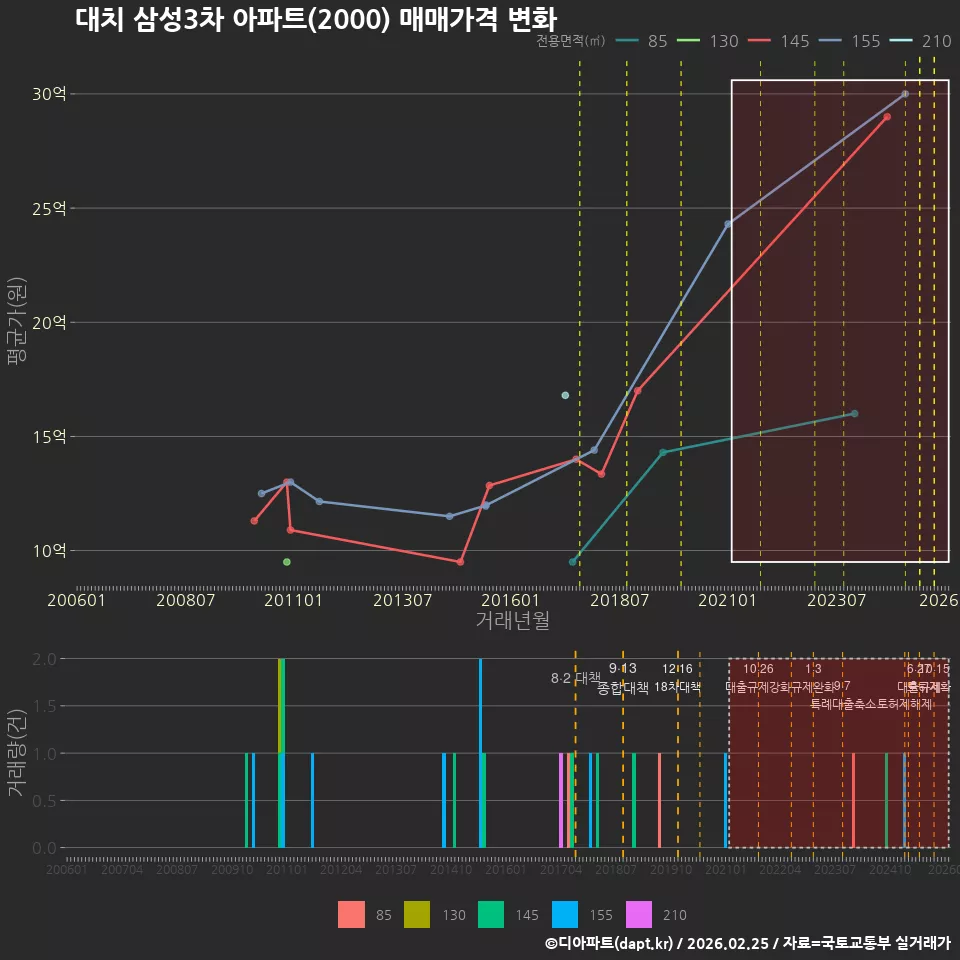Click the 155 line data point at 202101

point(728,224)
